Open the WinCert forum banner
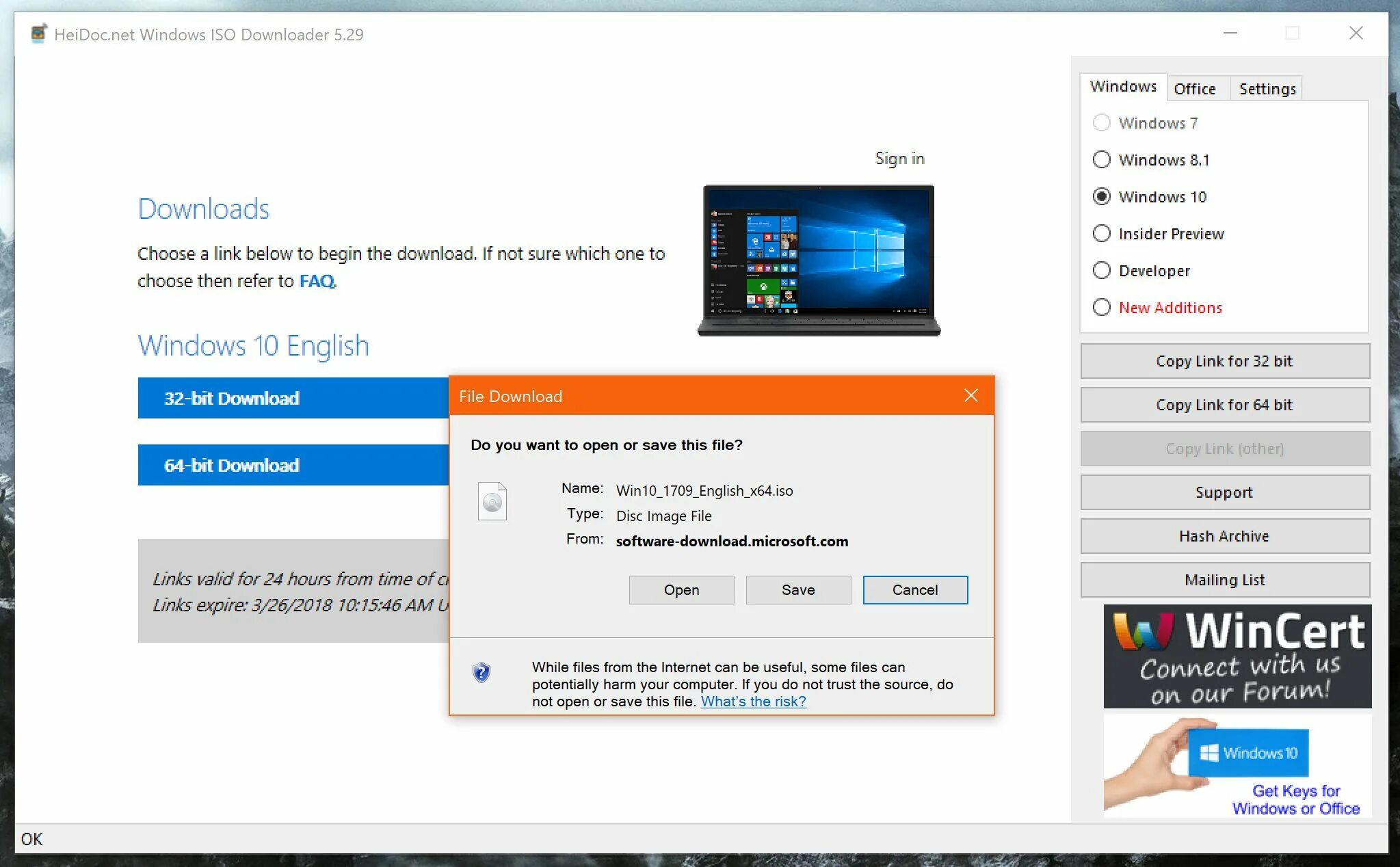Screen dimensions: 1400x867 pos(1237,656)
